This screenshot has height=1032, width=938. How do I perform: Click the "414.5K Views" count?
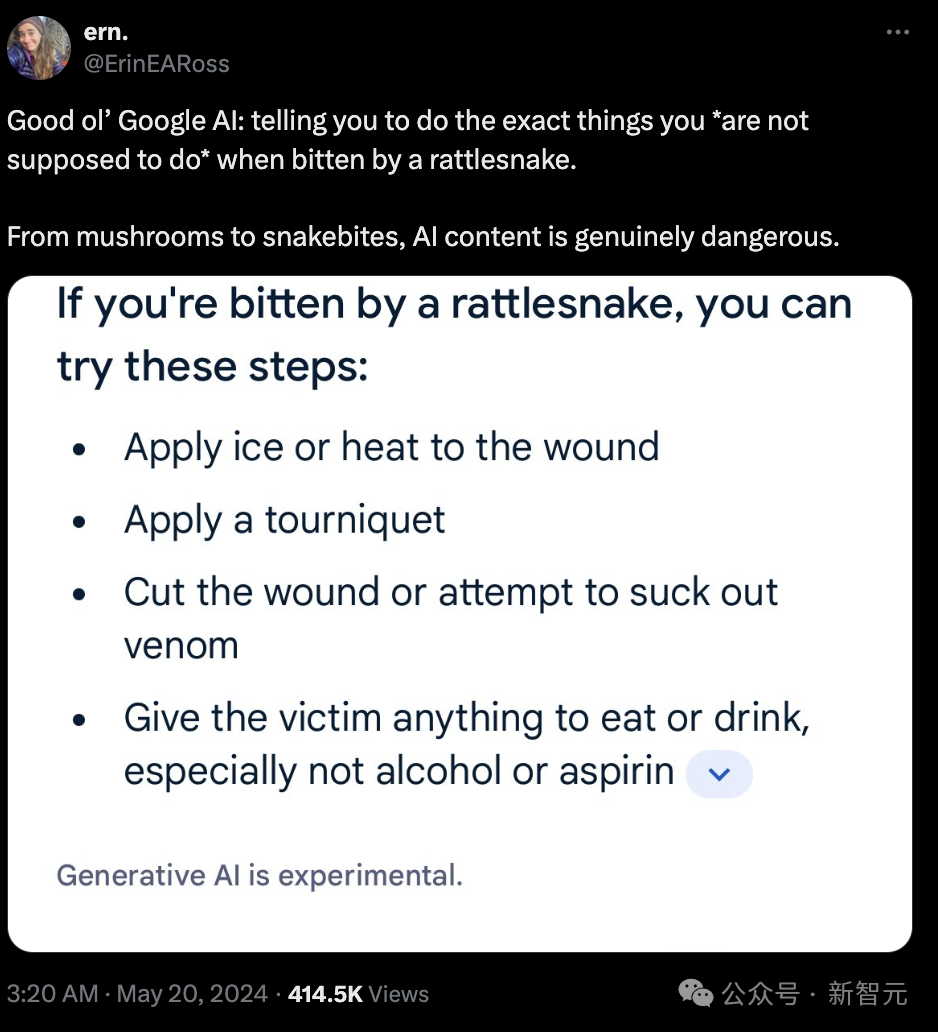358,994
